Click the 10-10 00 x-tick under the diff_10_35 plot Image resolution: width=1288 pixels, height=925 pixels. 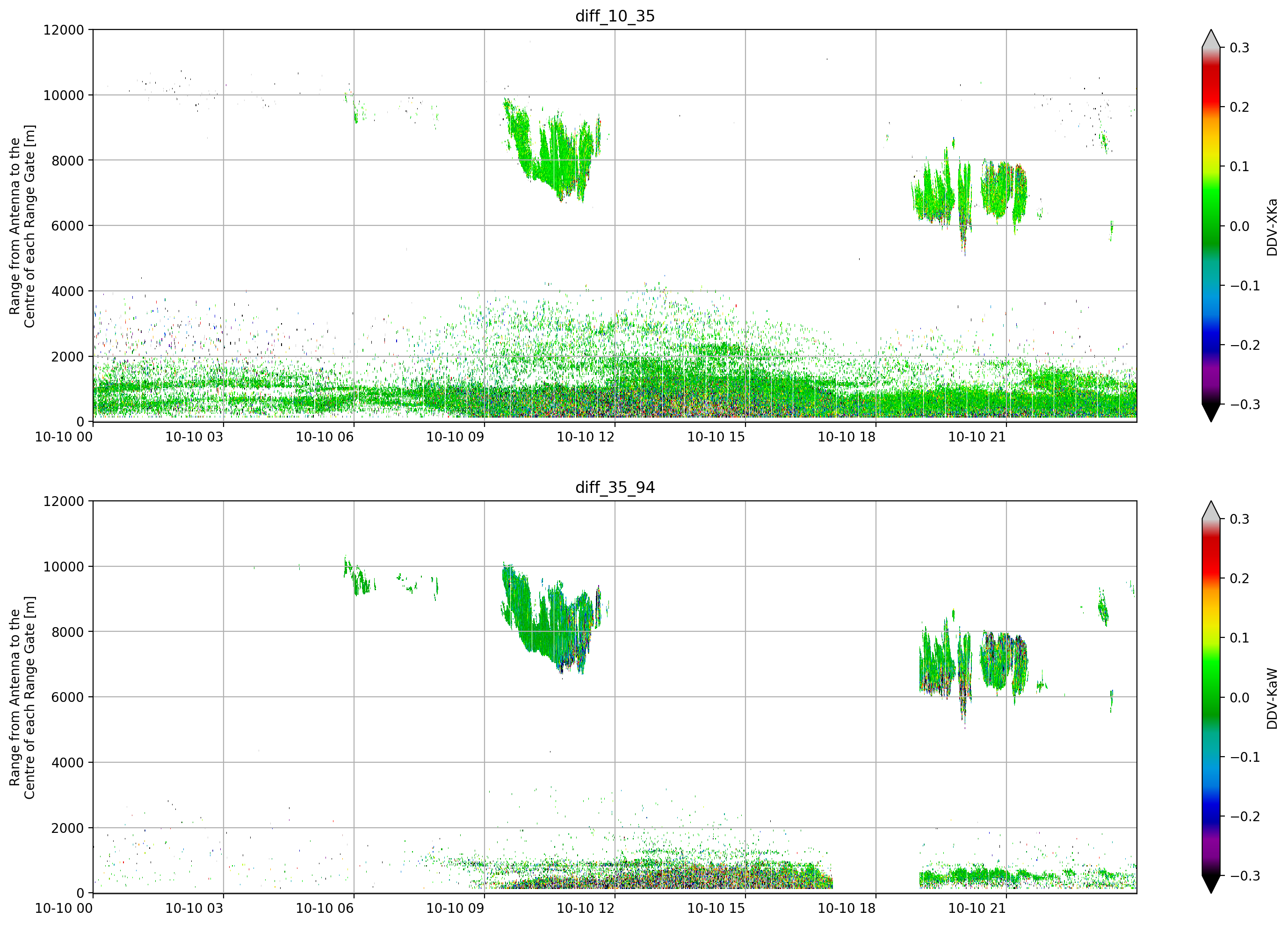coord(64,437)
